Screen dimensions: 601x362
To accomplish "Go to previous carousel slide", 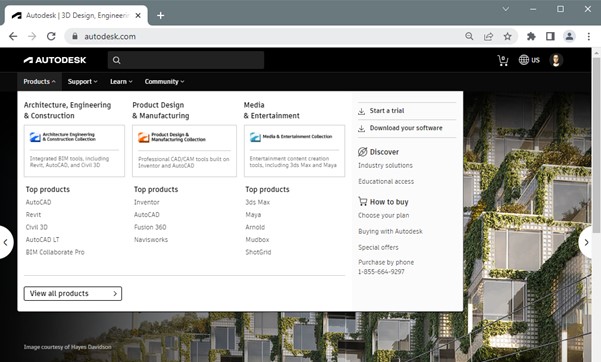I will 5,242.
